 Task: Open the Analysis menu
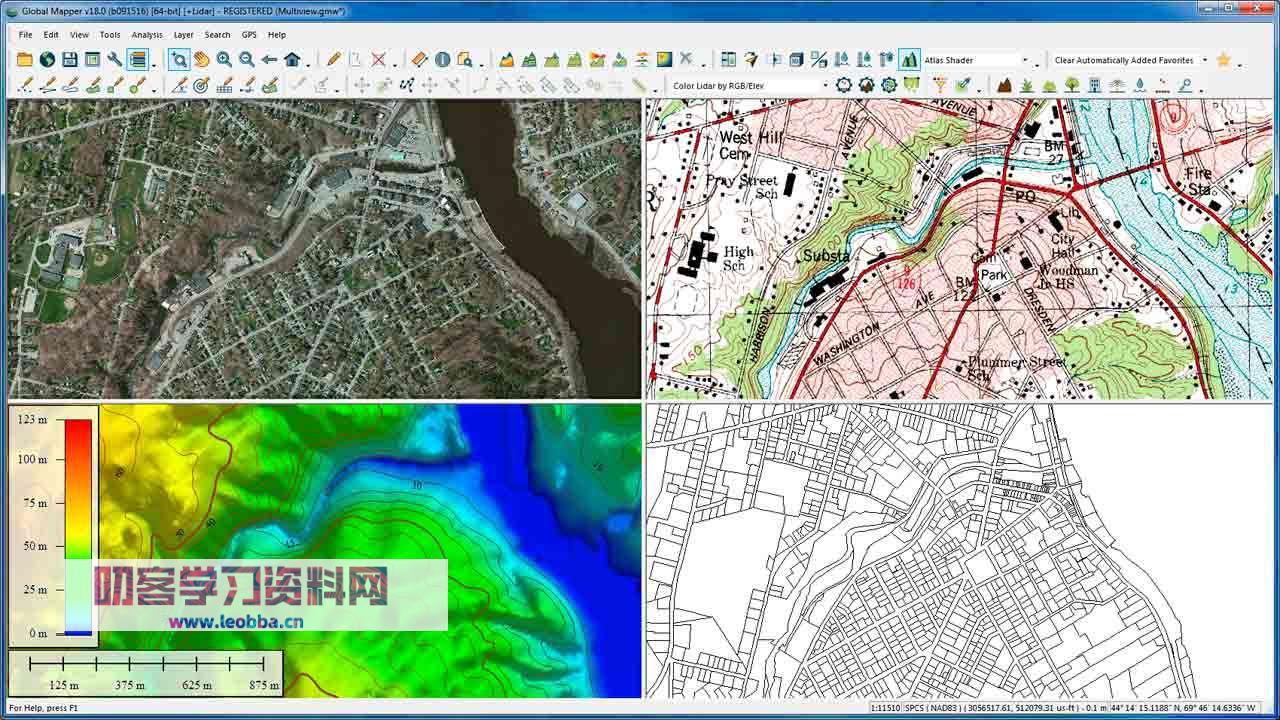point(146,34)
